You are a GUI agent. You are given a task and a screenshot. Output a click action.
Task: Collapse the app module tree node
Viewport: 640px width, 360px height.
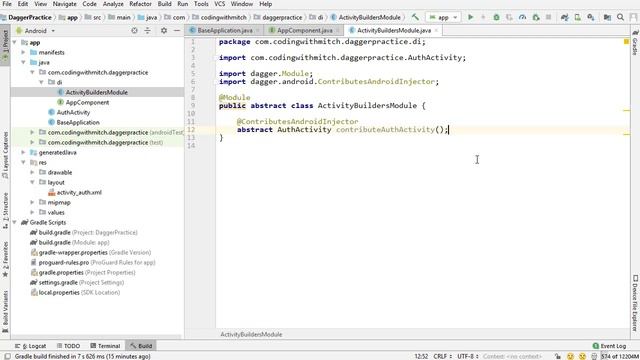coord(15,42)
